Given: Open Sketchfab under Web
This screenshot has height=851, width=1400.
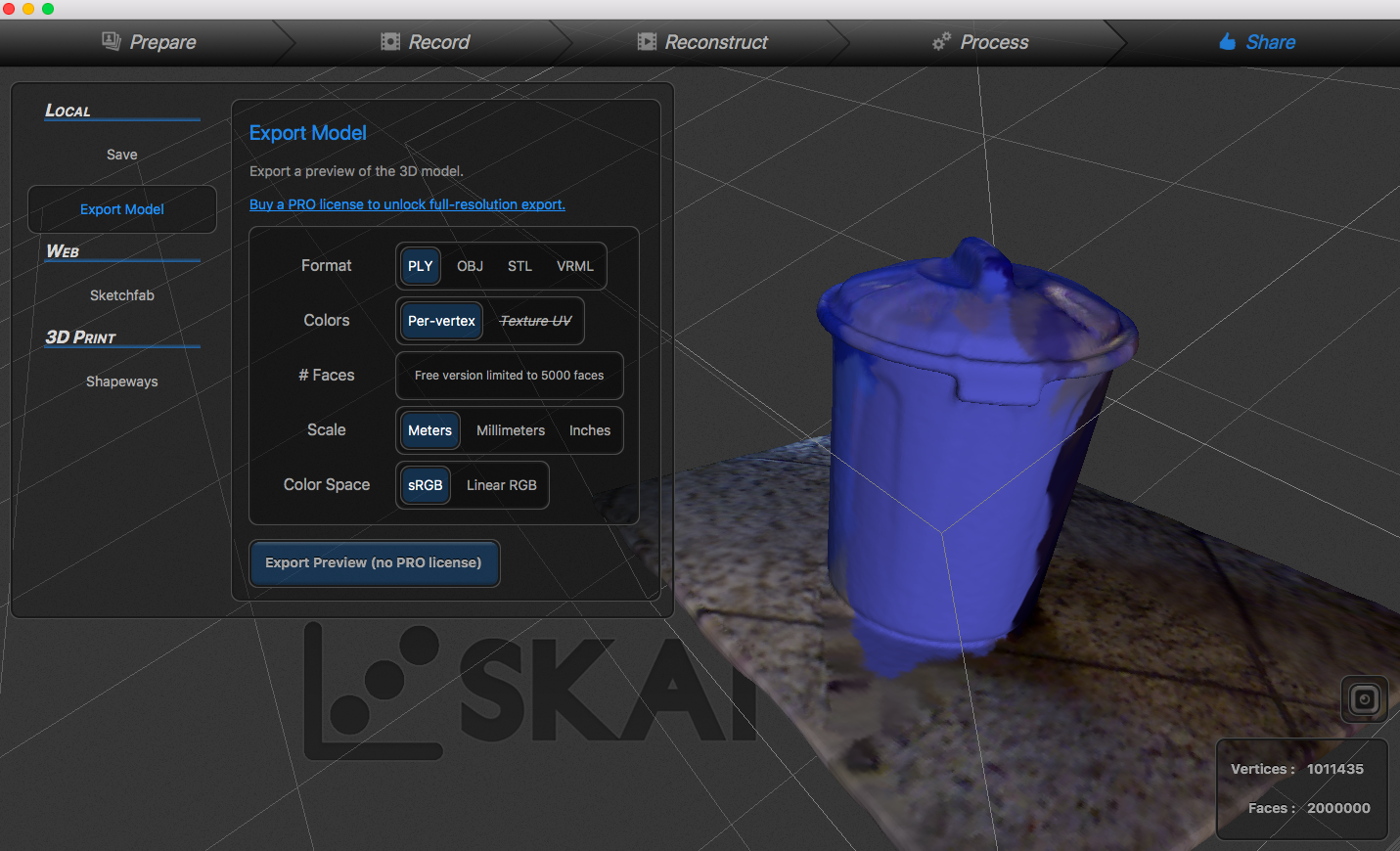Looking at the screenshot, I should [122, 295].
